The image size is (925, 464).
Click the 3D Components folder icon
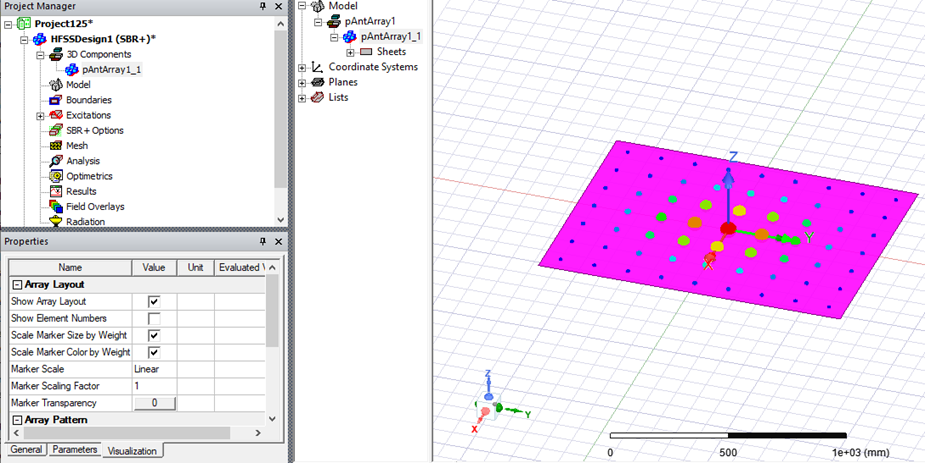tap(56, 54)
